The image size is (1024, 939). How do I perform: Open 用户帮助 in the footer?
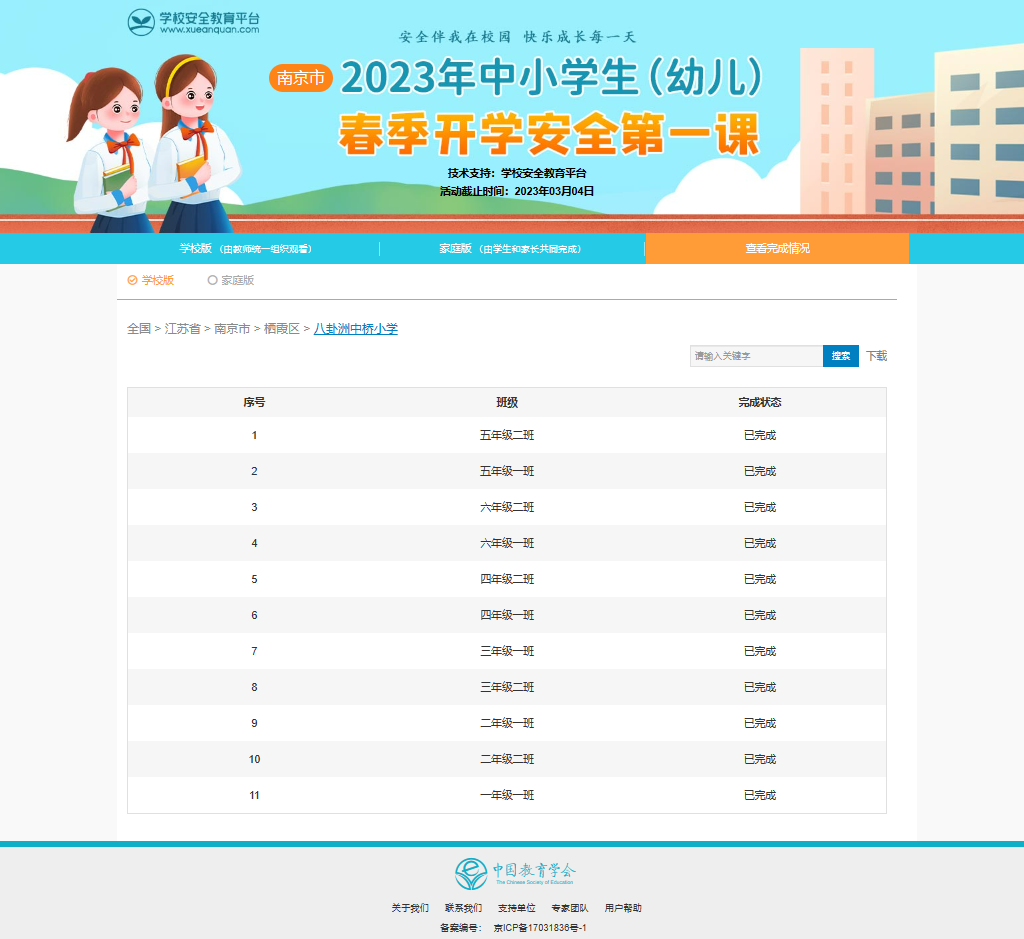pos(623,908)
